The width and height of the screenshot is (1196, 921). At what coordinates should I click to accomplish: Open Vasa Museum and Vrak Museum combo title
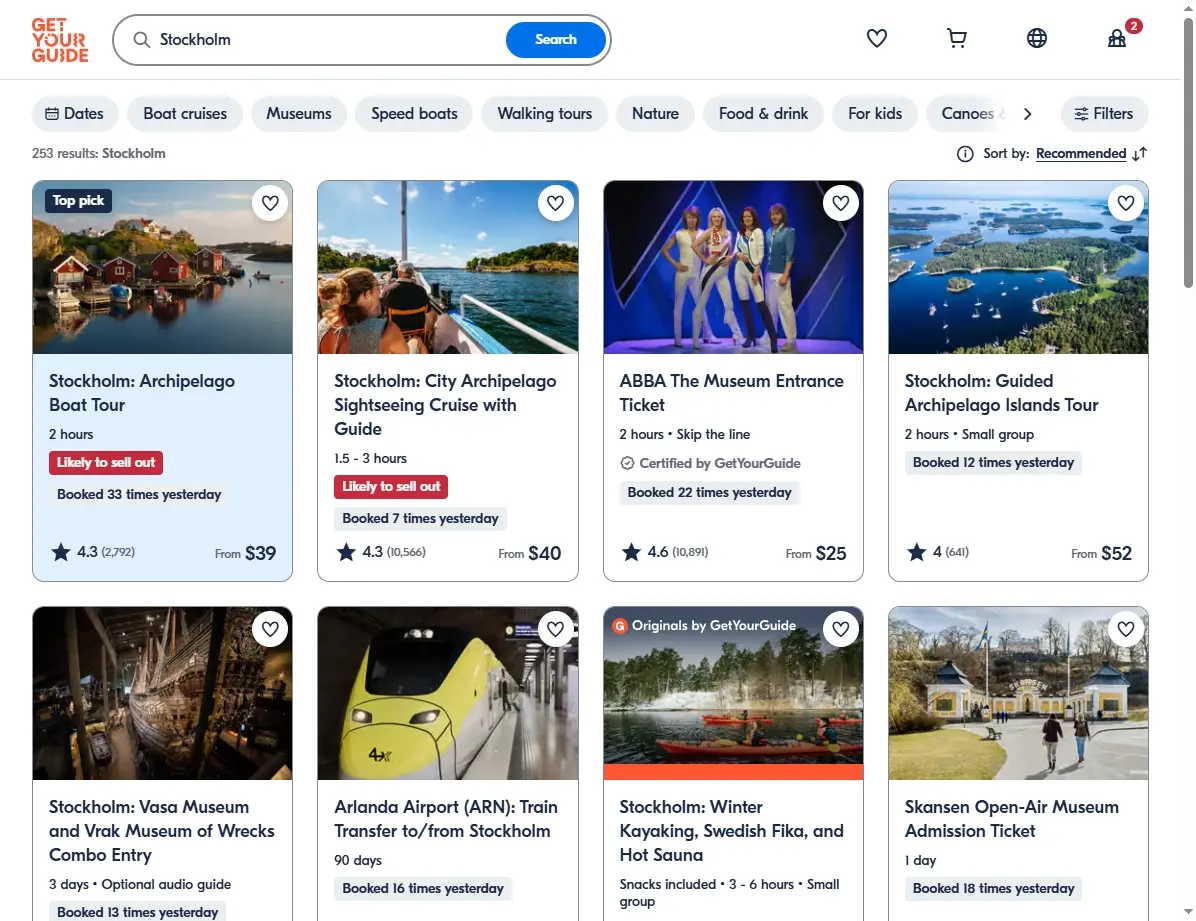[x=162, y=831]
